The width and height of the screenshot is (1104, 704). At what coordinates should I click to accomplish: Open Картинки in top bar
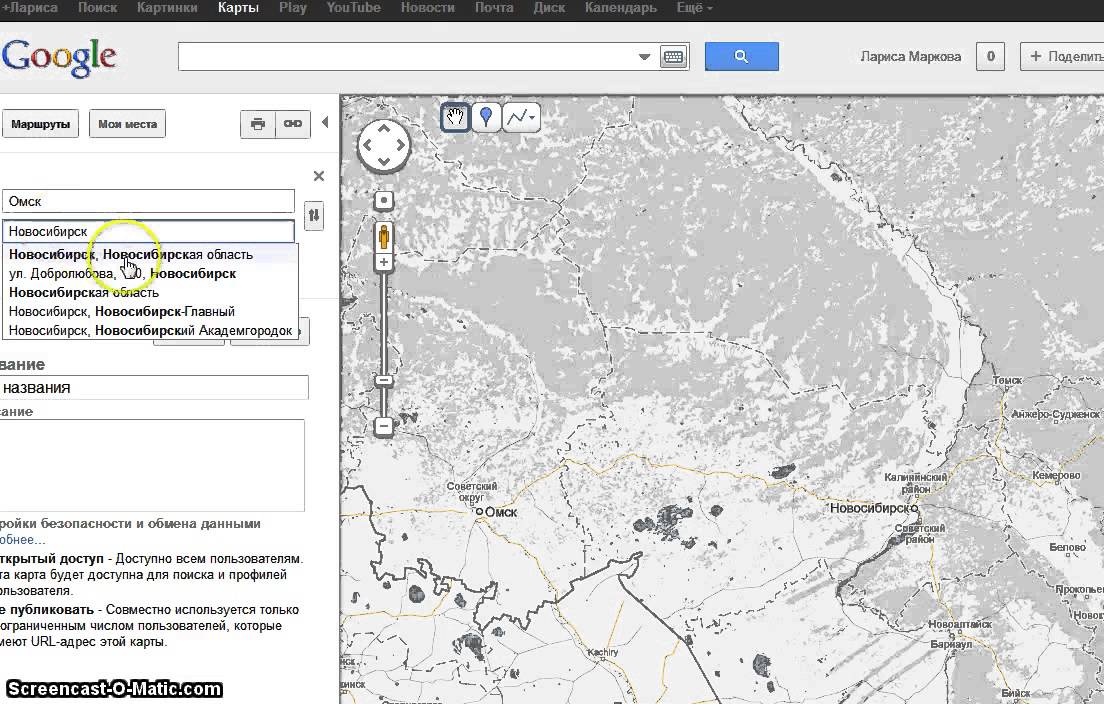tap(167, 8)
